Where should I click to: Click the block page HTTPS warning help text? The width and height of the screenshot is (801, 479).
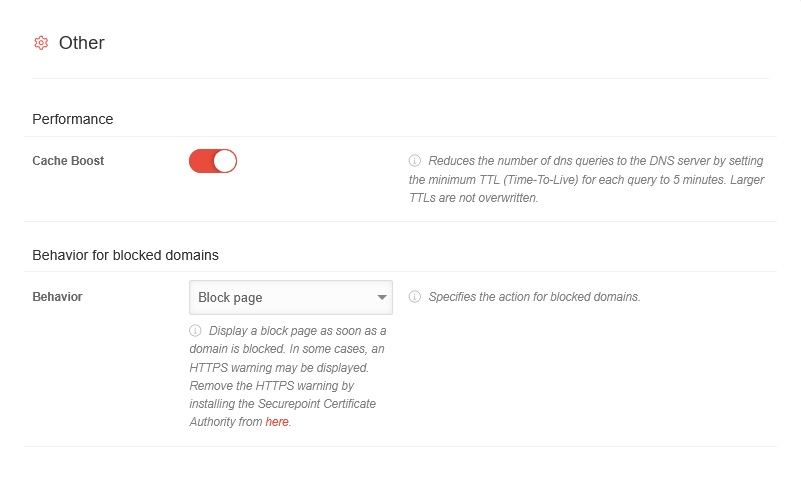[288, 358]
